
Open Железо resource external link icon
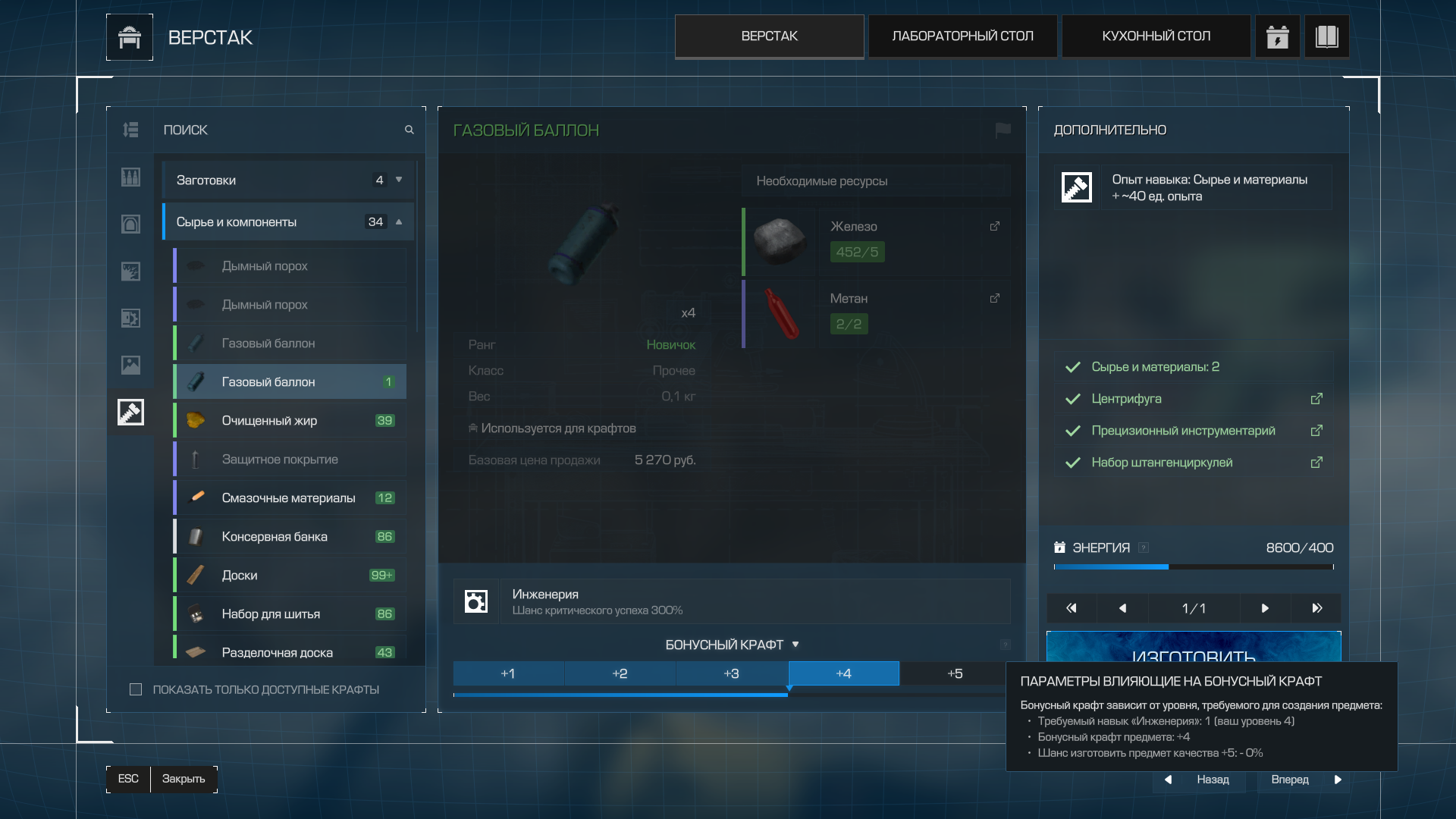pyautogui.click(x=995, y=226)
